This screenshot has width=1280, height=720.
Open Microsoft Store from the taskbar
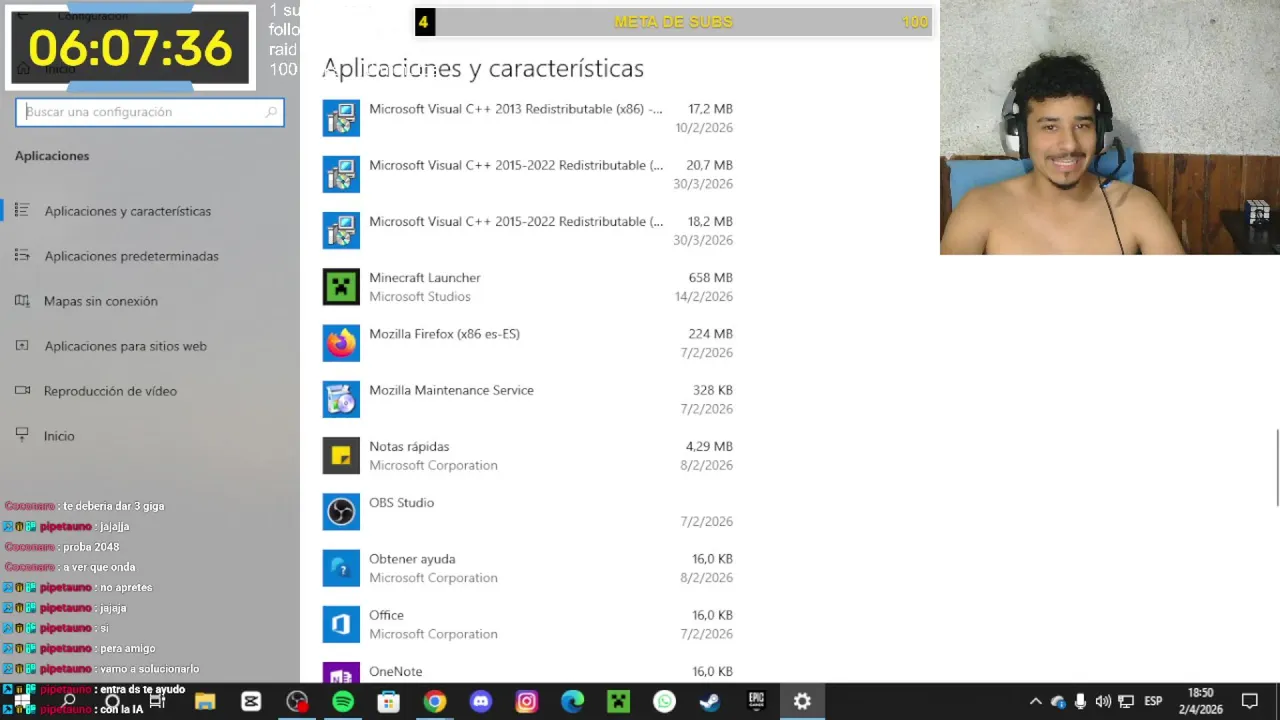(389, 702)
